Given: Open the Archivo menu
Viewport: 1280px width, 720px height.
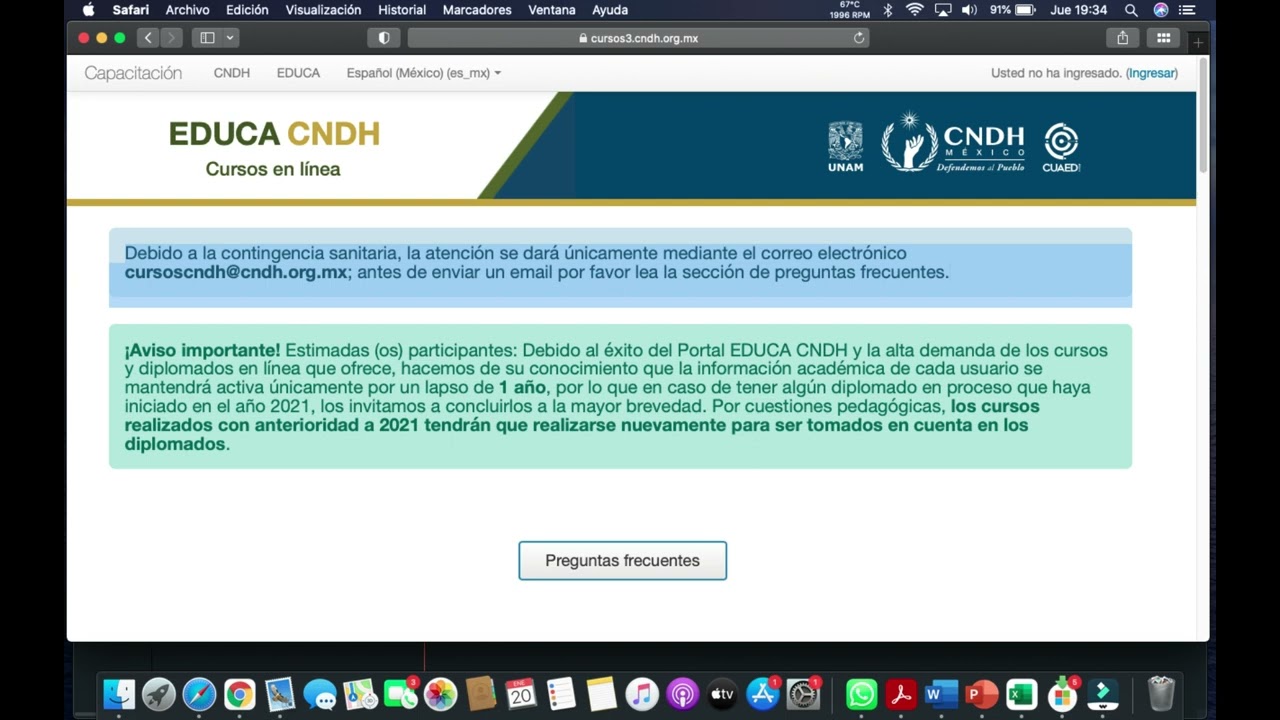Looking at the screenshot, I should click(187, 10).
